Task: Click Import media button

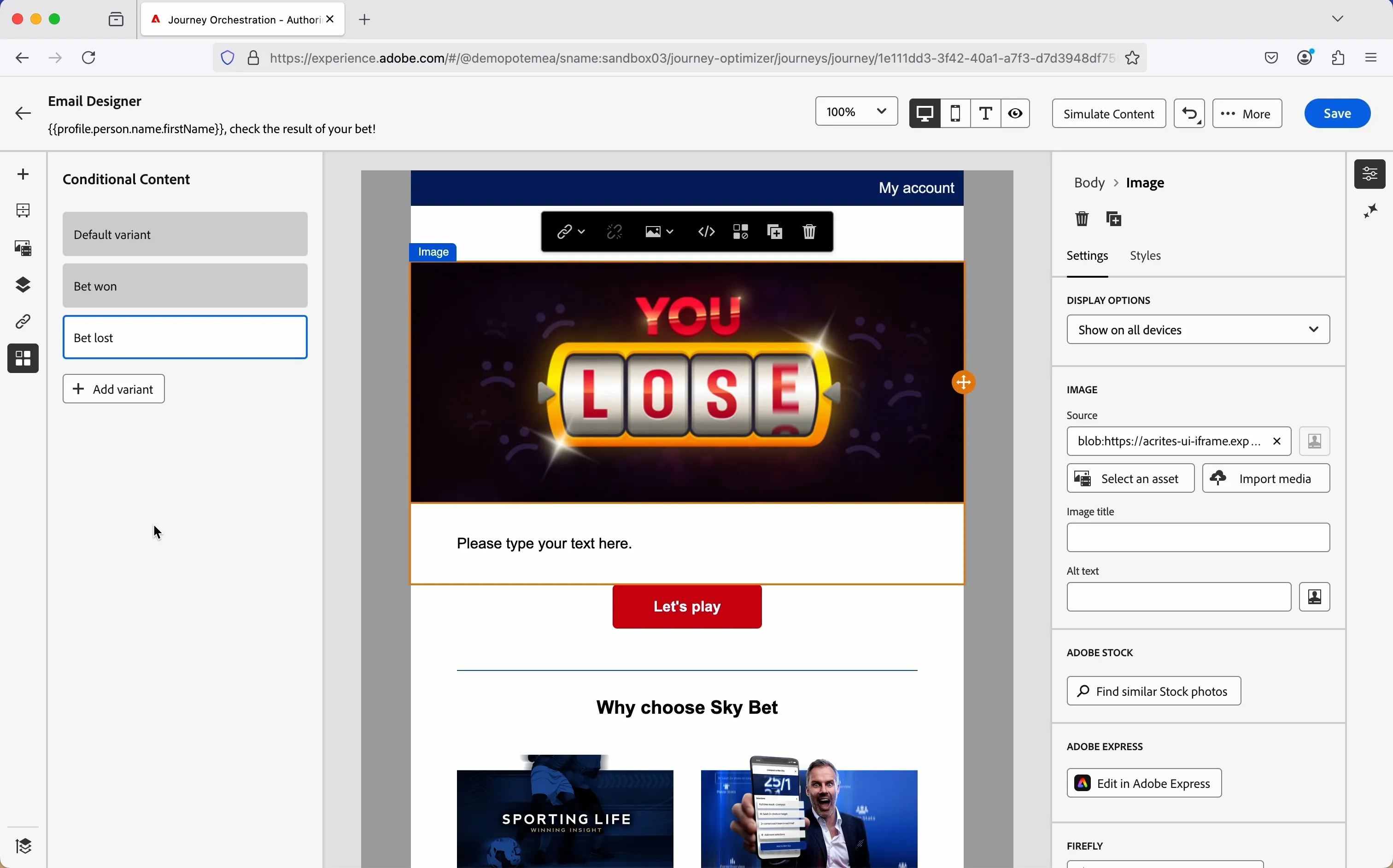Action: click(x=1266, y=479)
